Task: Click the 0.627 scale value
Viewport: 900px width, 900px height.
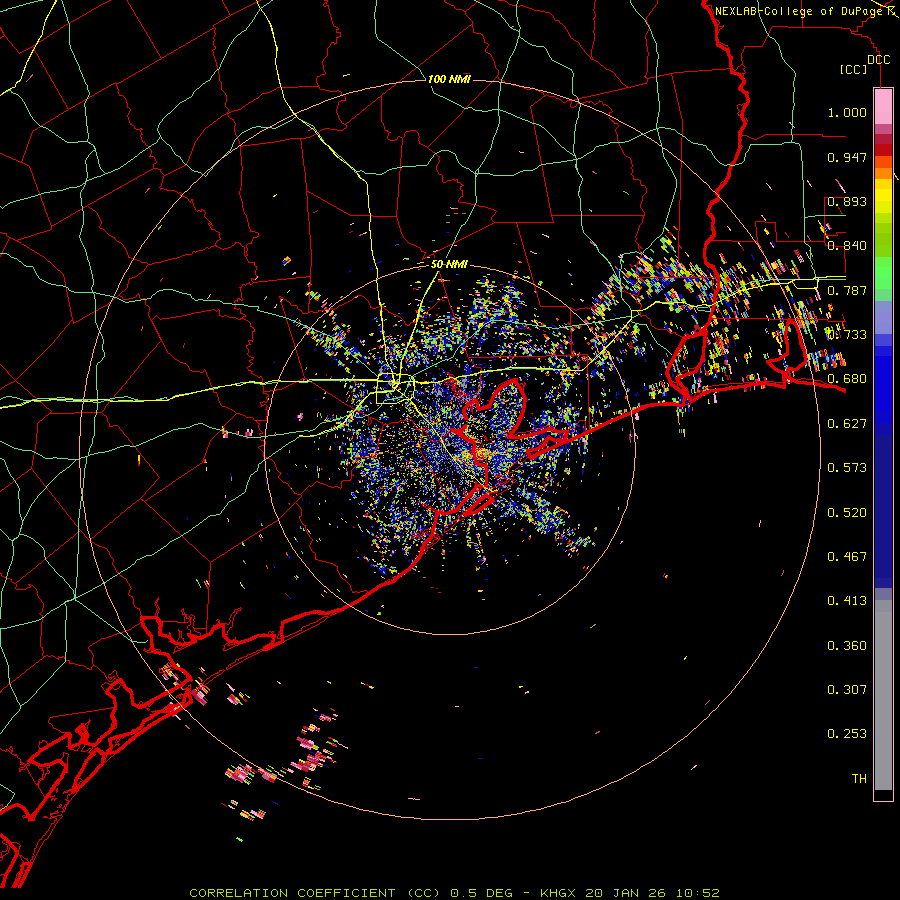Action: click(x=847, y=424)
